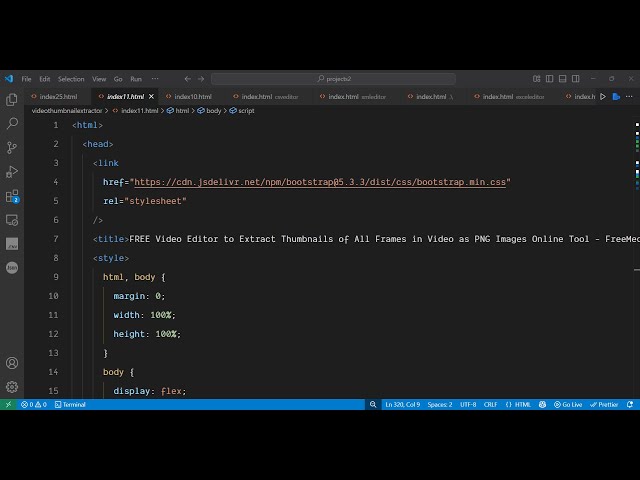Open the Run menu

click(136, 79)
